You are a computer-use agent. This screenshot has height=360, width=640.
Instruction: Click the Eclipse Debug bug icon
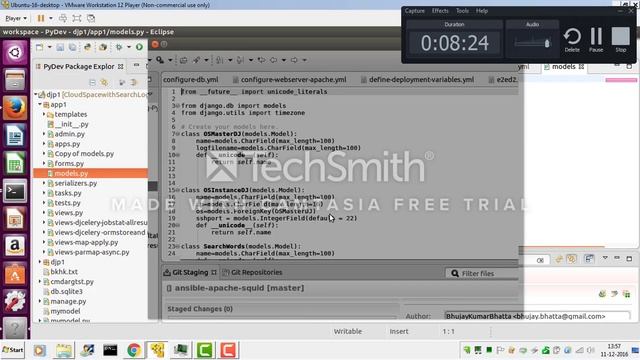click(119, 47)
